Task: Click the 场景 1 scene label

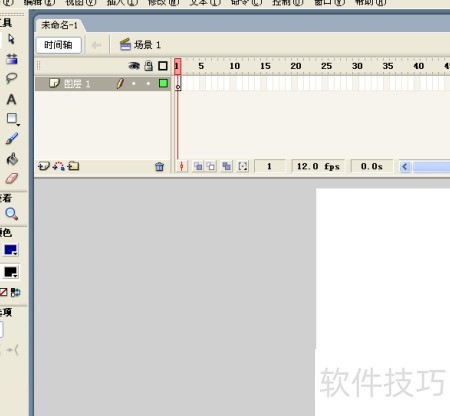Action: [x=140, y=45]
